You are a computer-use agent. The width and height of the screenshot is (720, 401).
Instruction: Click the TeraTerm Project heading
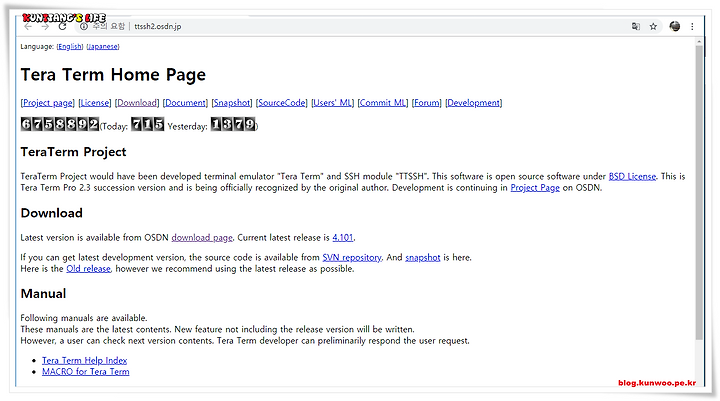pos(73,152)
